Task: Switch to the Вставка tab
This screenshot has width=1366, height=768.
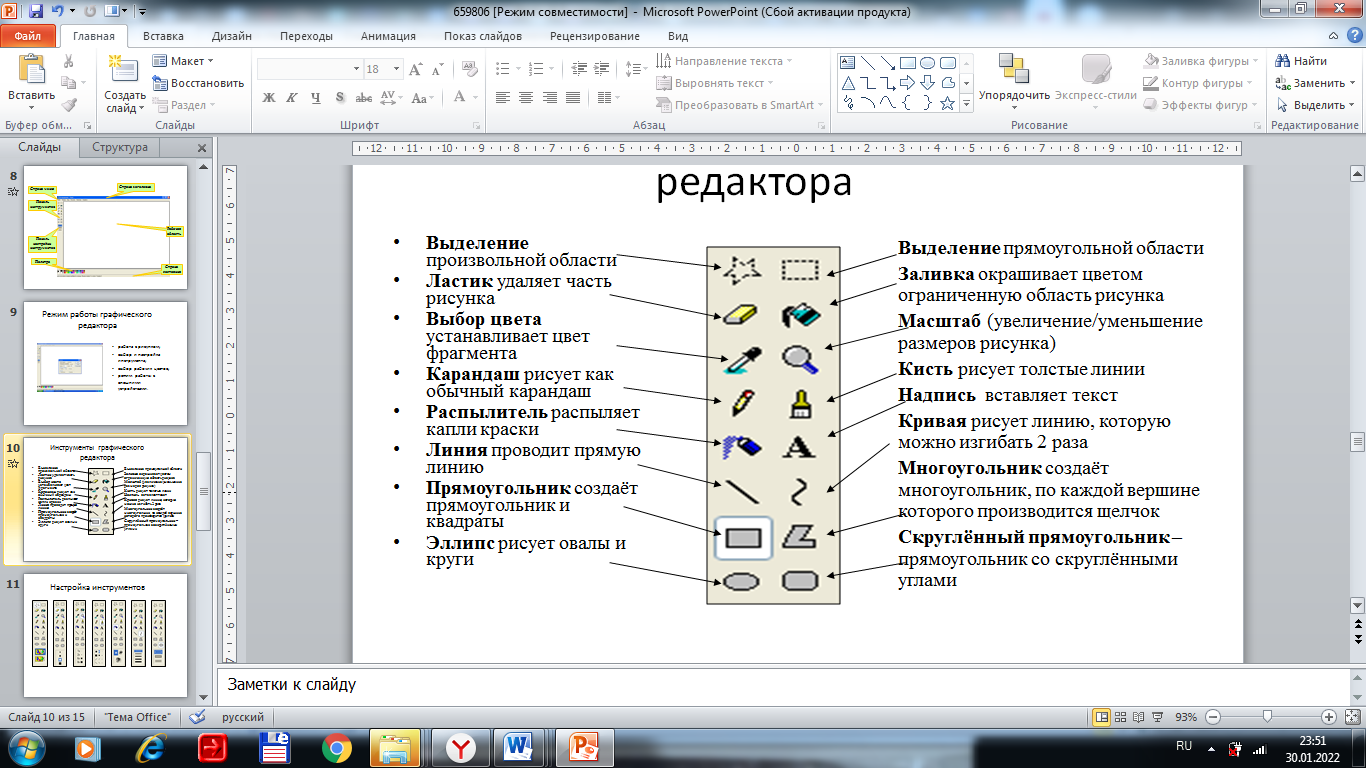Action: (x=163, y=36)
